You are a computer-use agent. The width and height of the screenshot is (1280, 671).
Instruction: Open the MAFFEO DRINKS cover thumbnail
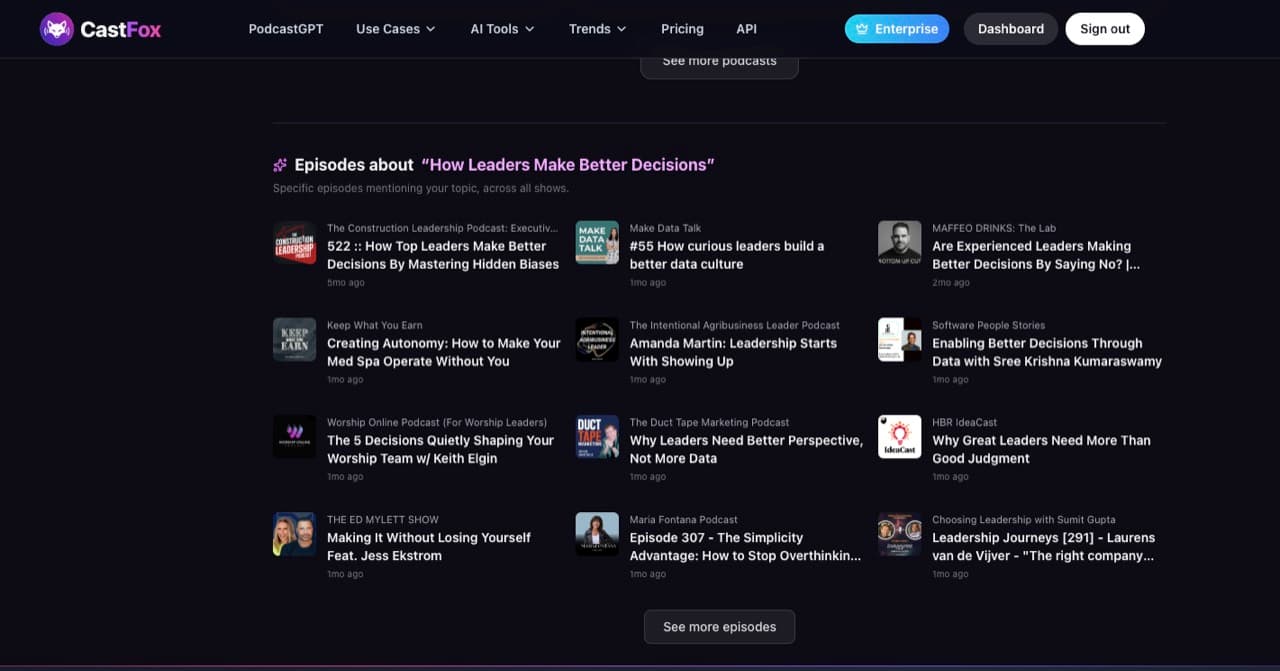(900, 243)
